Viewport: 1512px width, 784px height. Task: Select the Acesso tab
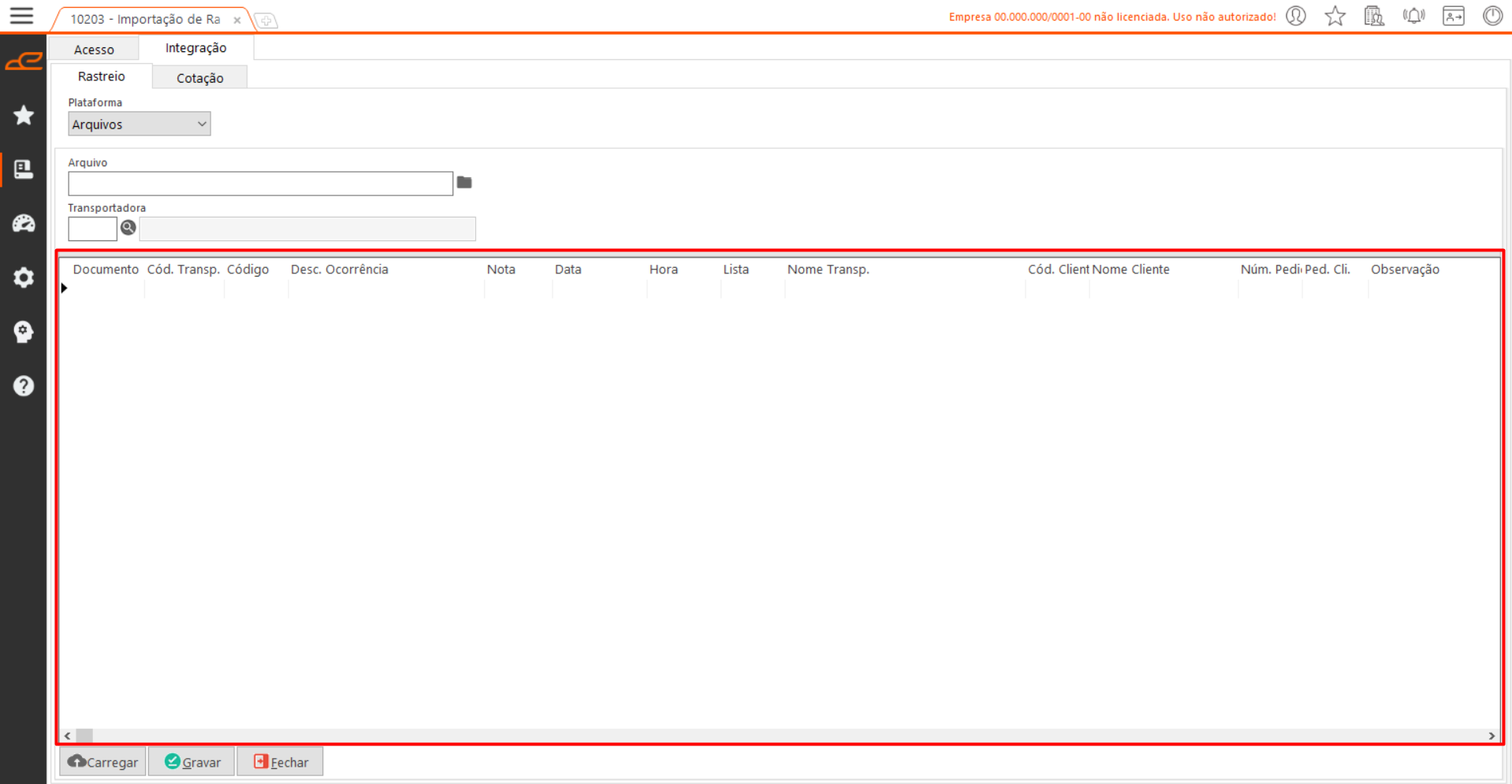click(94, 50)
